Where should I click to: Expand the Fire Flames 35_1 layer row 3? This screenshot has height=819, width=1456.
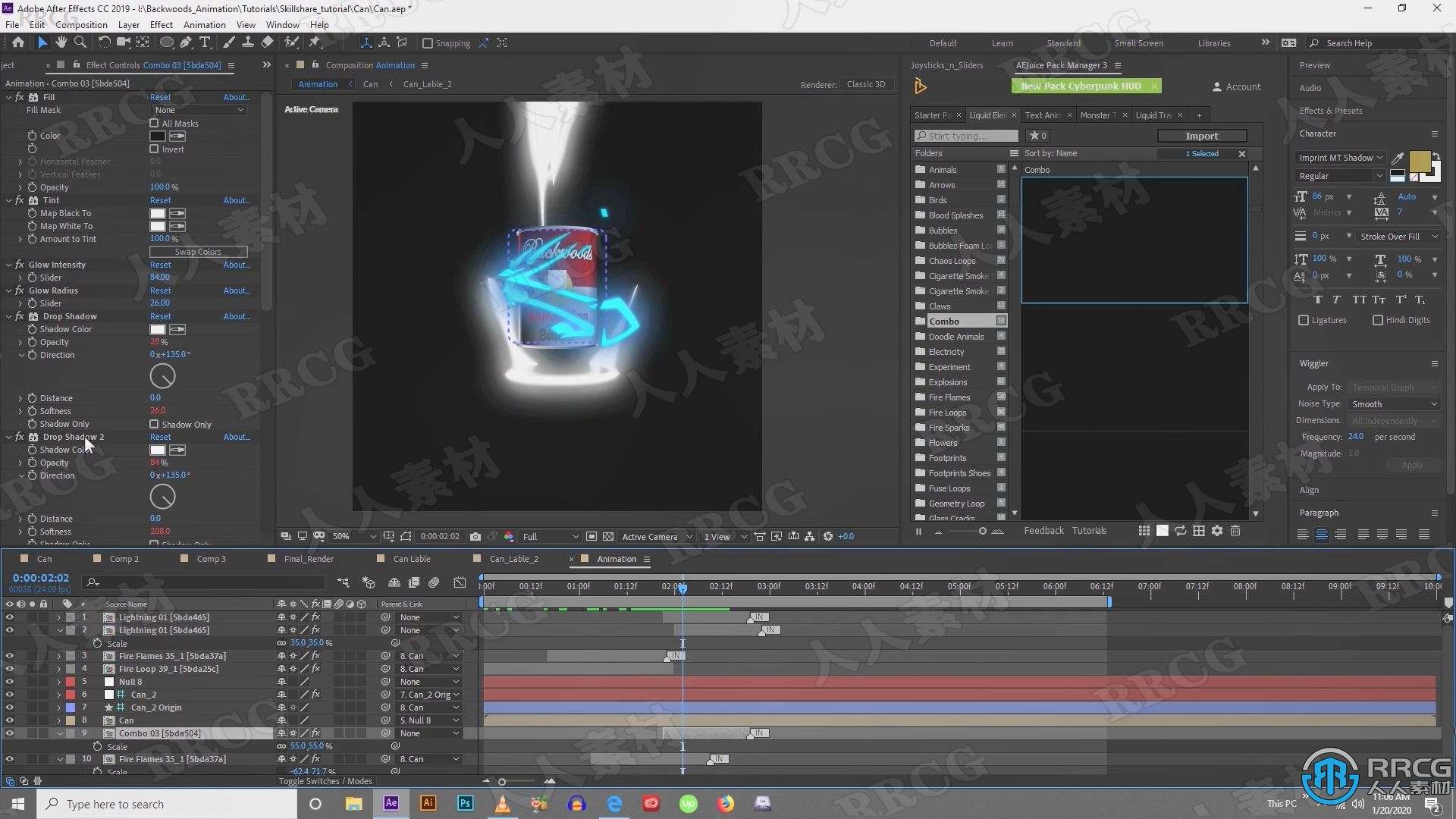coord(59,656)
